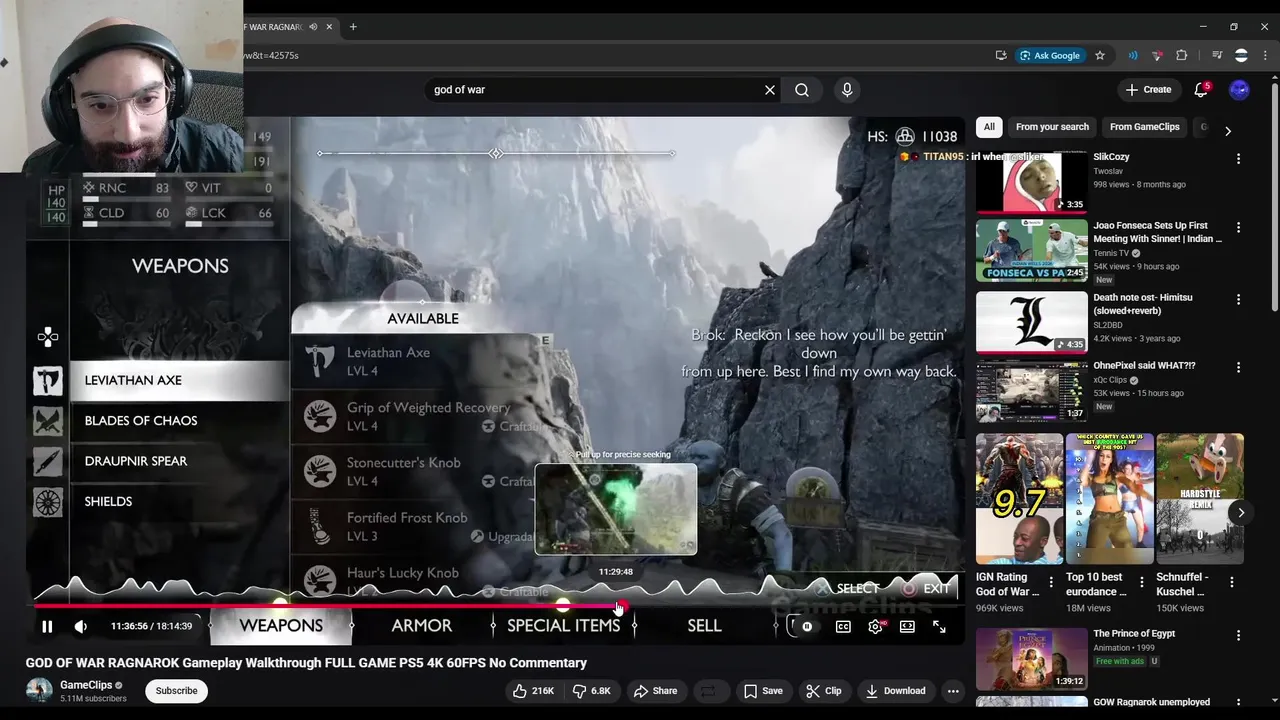Screen dimensions: 1280x720
Task: Open the GameClips channel avatar
Action: [39, 691]
